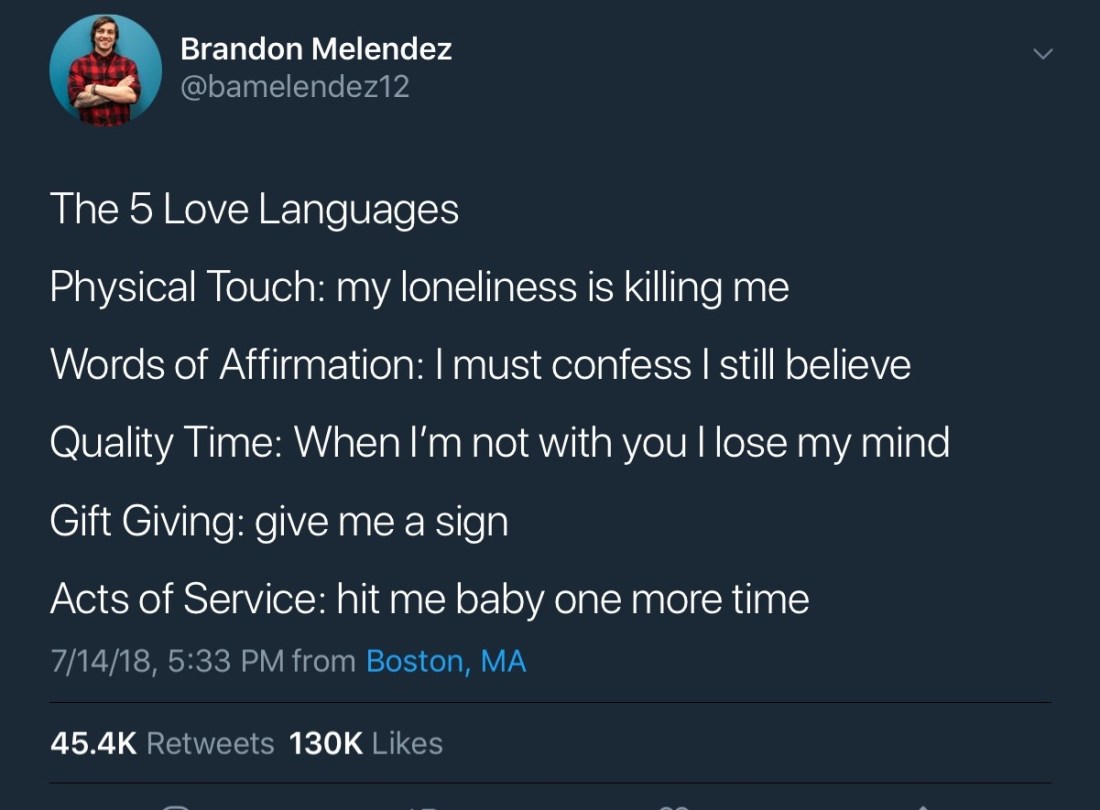Click the "Acts of Service" tweet line
1100x810 pixels.
(429, 599)
